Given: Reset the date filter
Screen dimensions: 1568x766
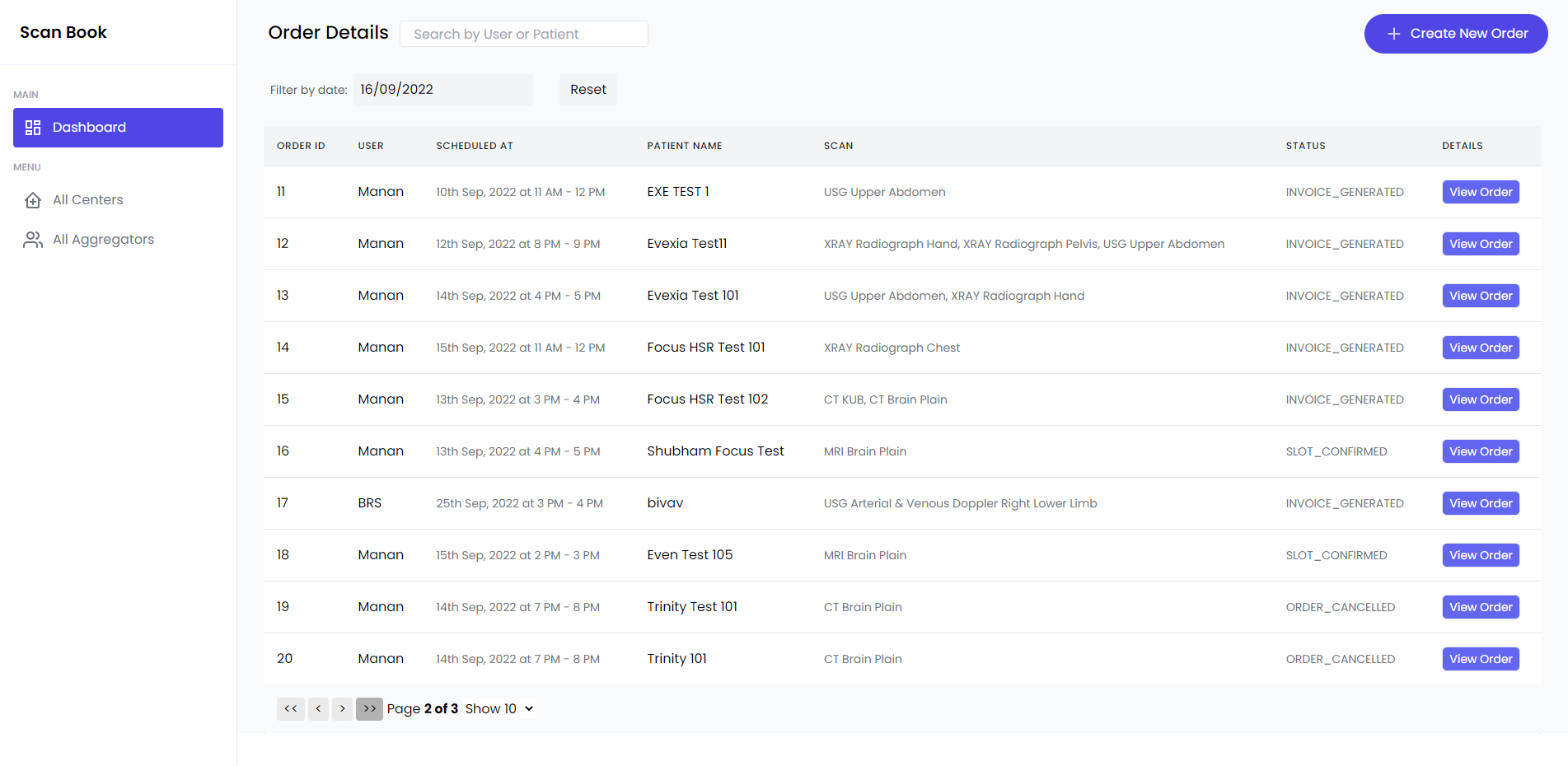Looking at the screenshot, I should (588, 90).
